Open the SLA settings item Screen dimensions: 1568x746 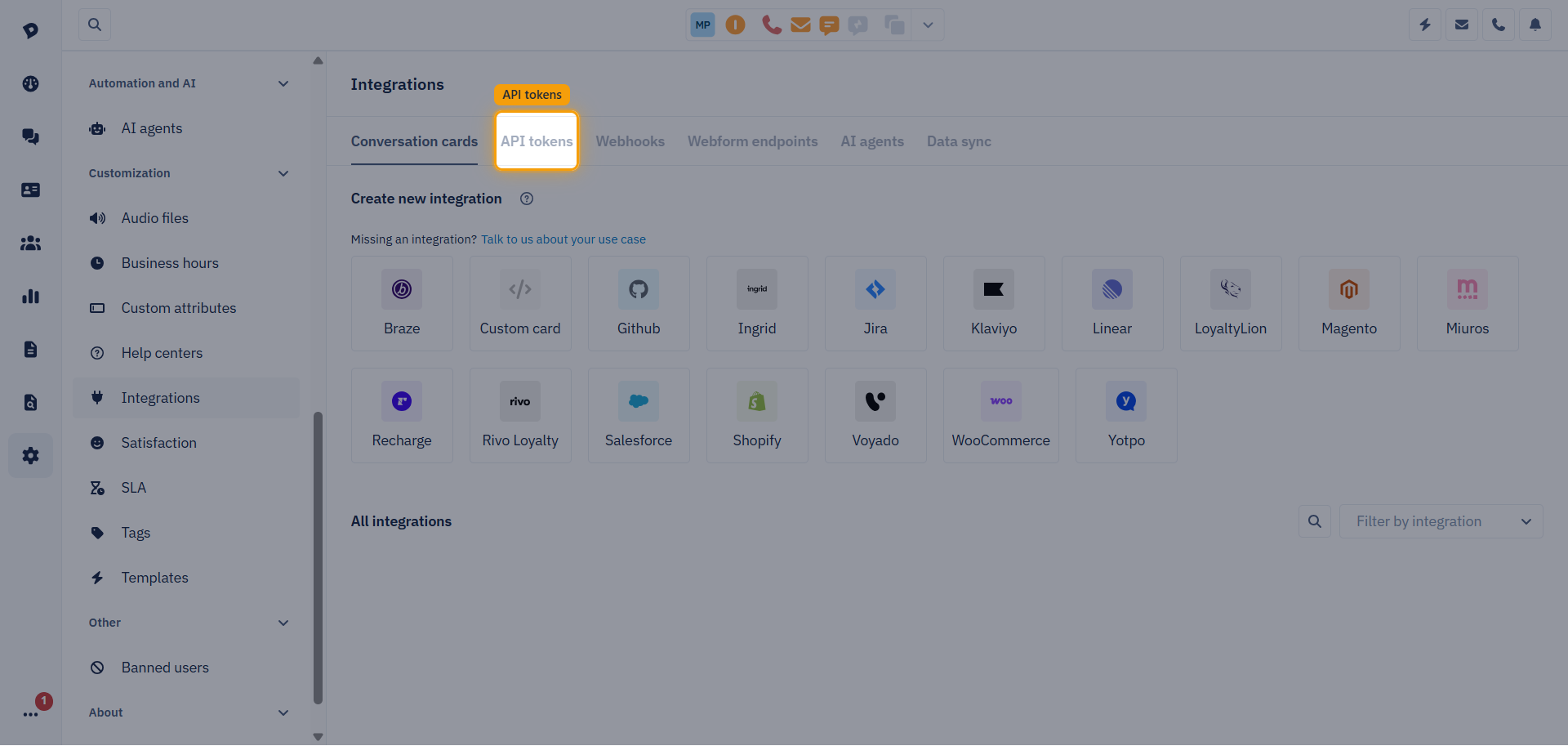[x=186, y=488]
